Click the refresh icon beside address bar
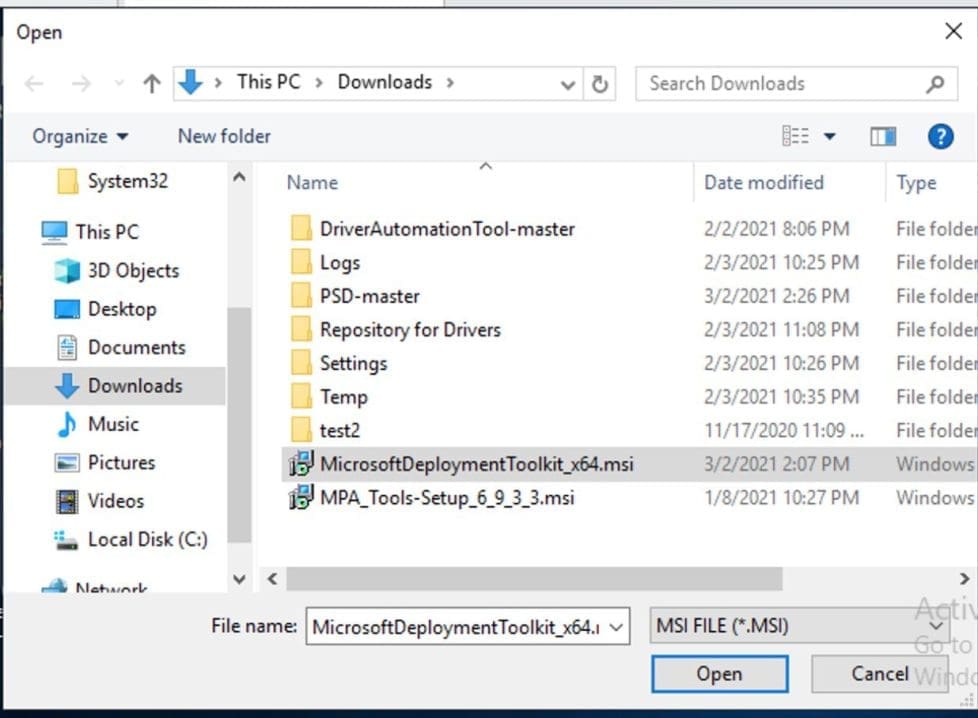Viewport: 978px width, 718px height. (x=600, y=84)
